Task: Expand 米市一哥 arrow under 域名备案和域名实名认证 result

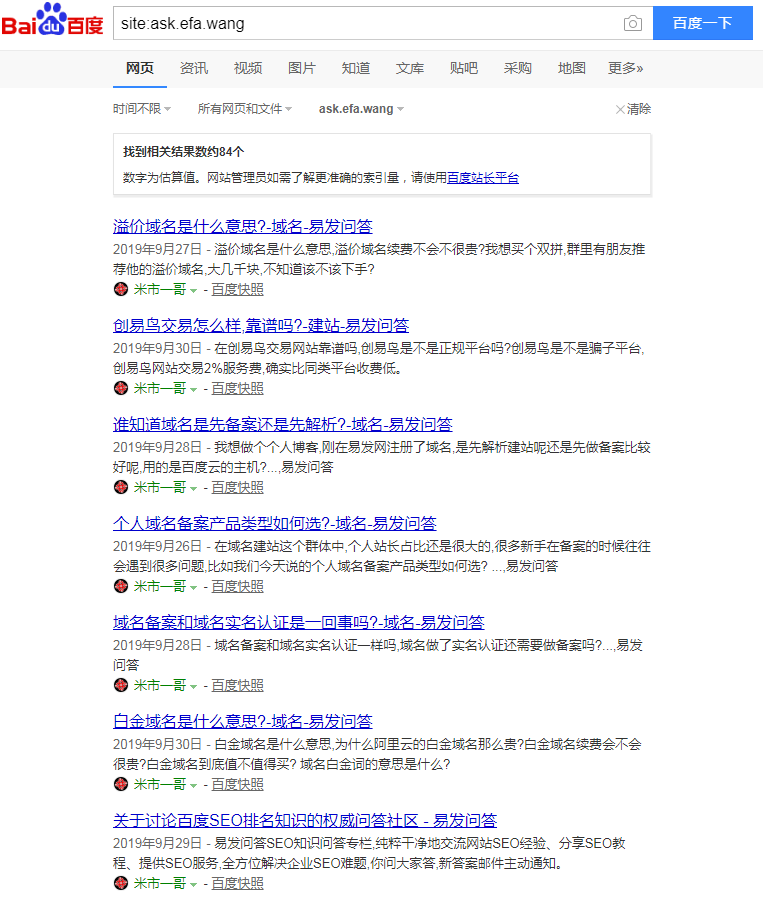Action: pyautogui.click(x=193, y=686)
